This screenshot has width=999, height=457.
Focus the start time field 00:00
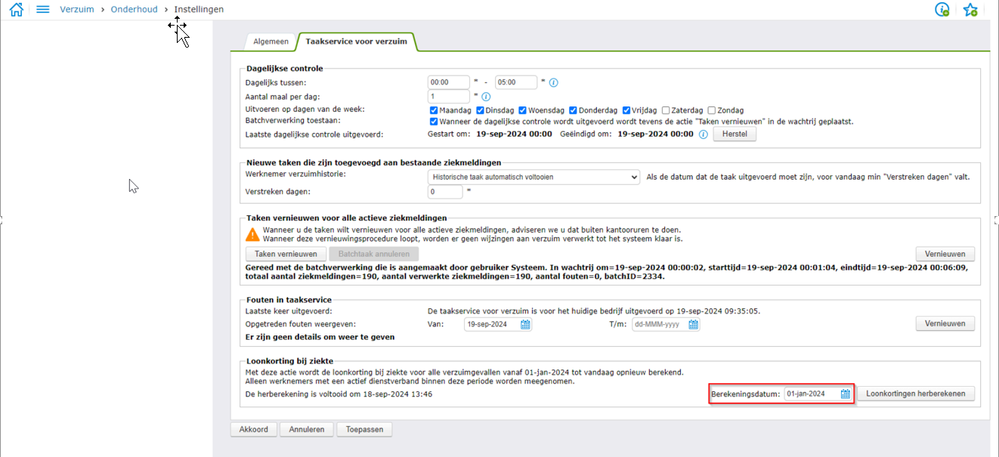point(449,83)
